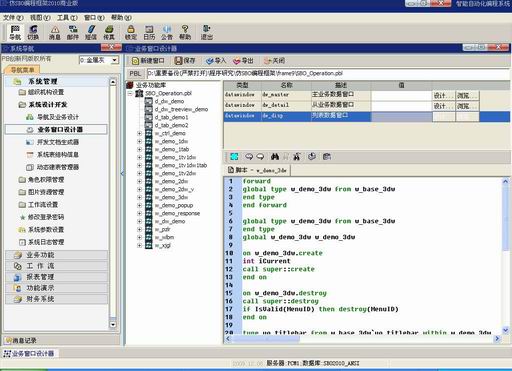Expand the w_ctrl_demo tree node
512x371 pixels.
pos(140,133)
